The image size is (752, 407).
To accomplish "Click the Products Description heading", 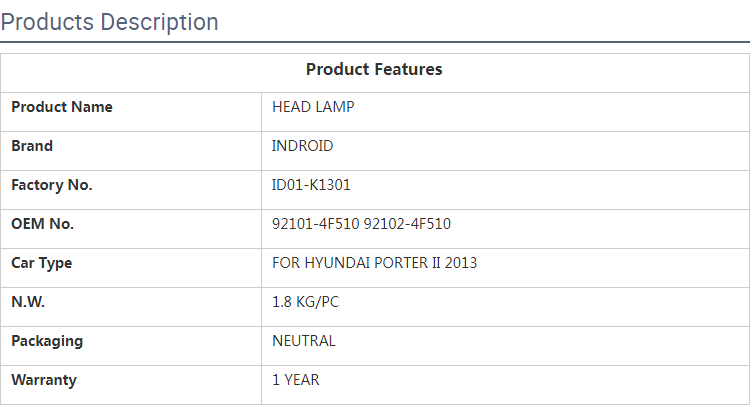I will (110, 22).
